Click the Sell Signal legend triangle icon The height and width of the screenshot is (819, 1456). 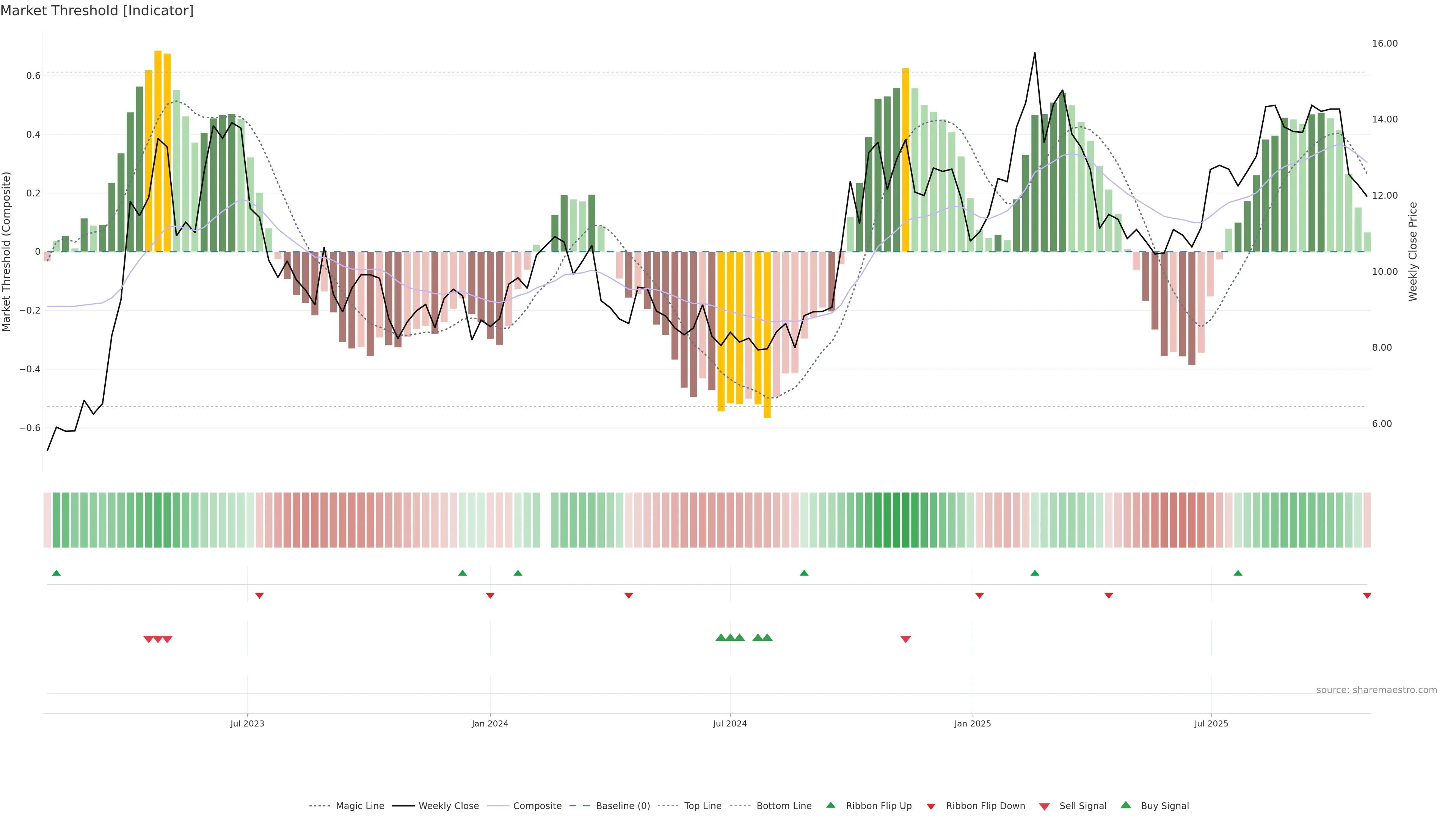coord(1044,806)
